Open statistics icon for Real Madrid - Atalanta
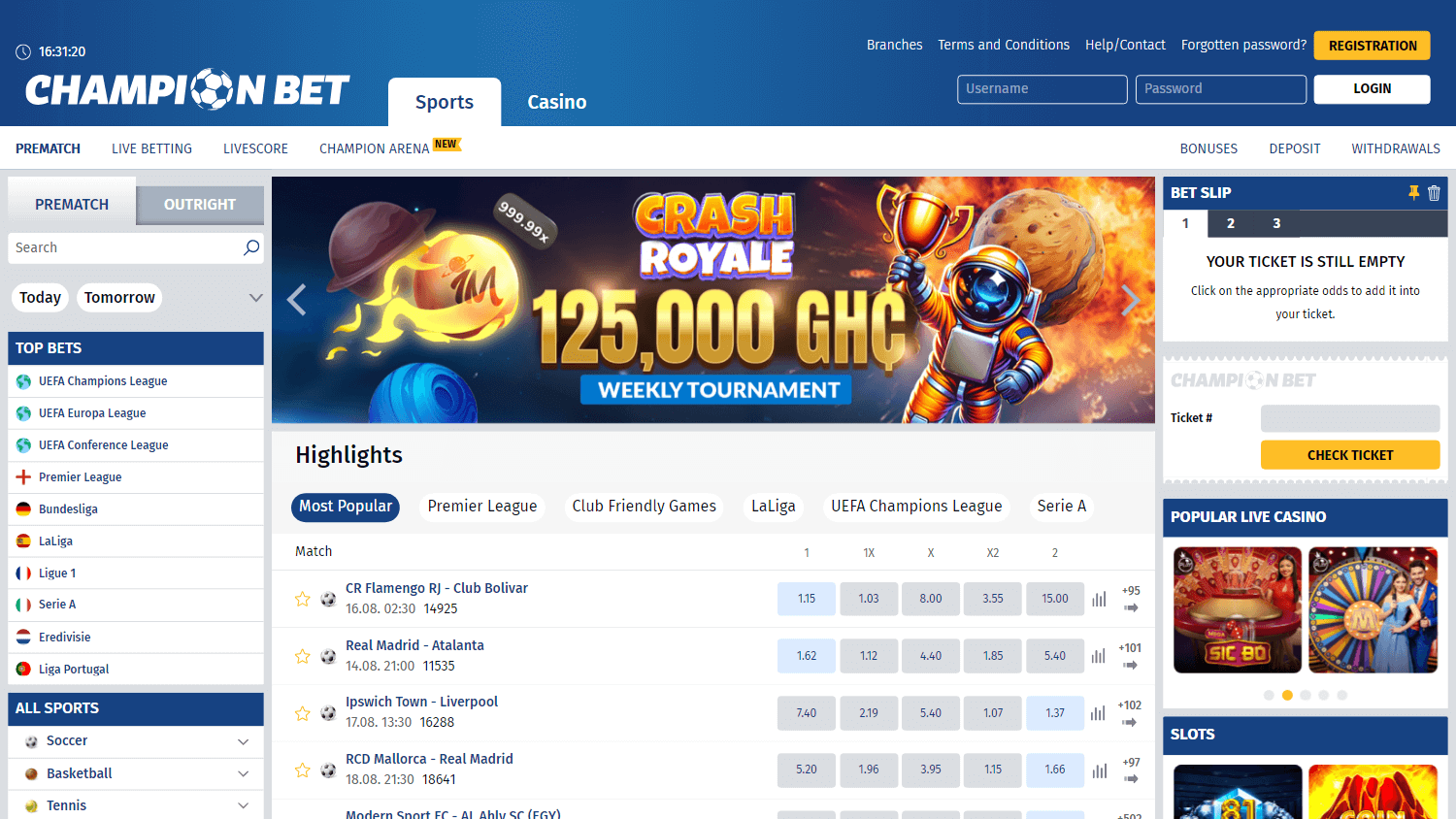This screenshot has width=1456, height=819. pos(1099,656)
